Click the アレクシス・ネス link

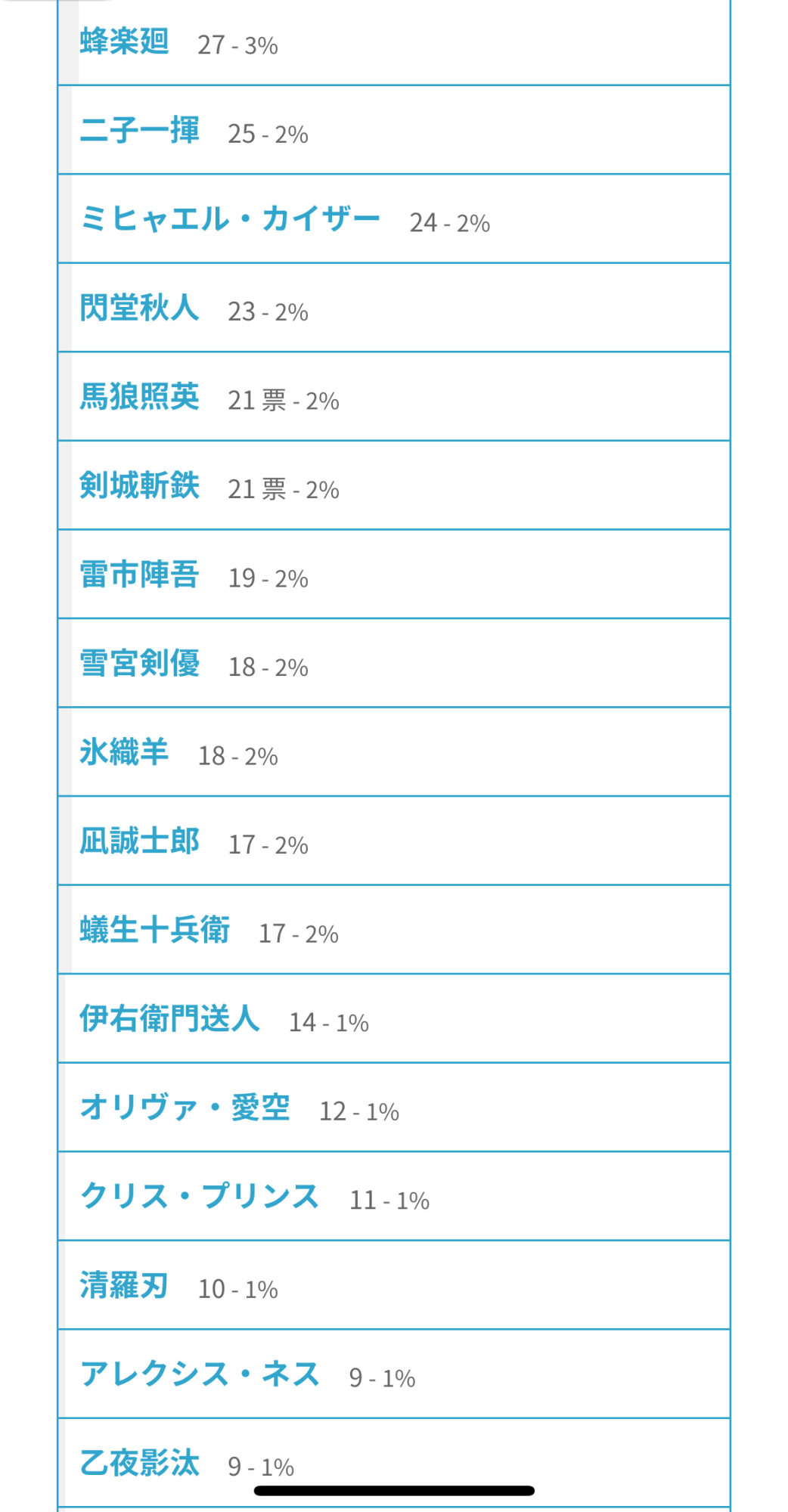(x=200, y=1374)
